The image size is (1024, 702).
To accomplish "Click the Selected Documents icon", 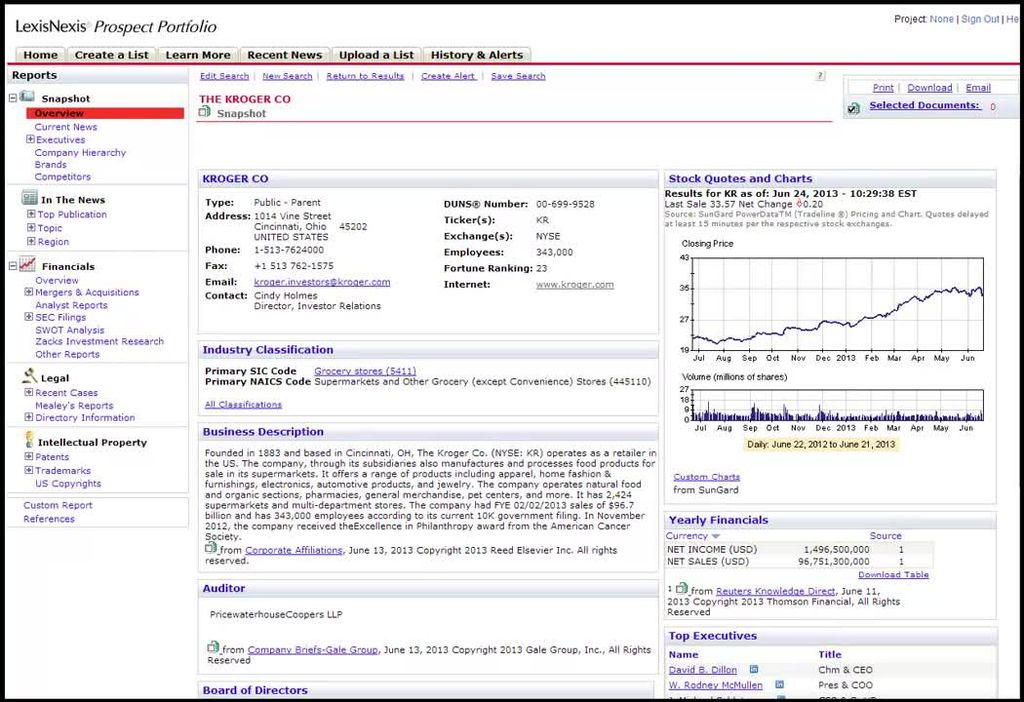I will [854, 108].
